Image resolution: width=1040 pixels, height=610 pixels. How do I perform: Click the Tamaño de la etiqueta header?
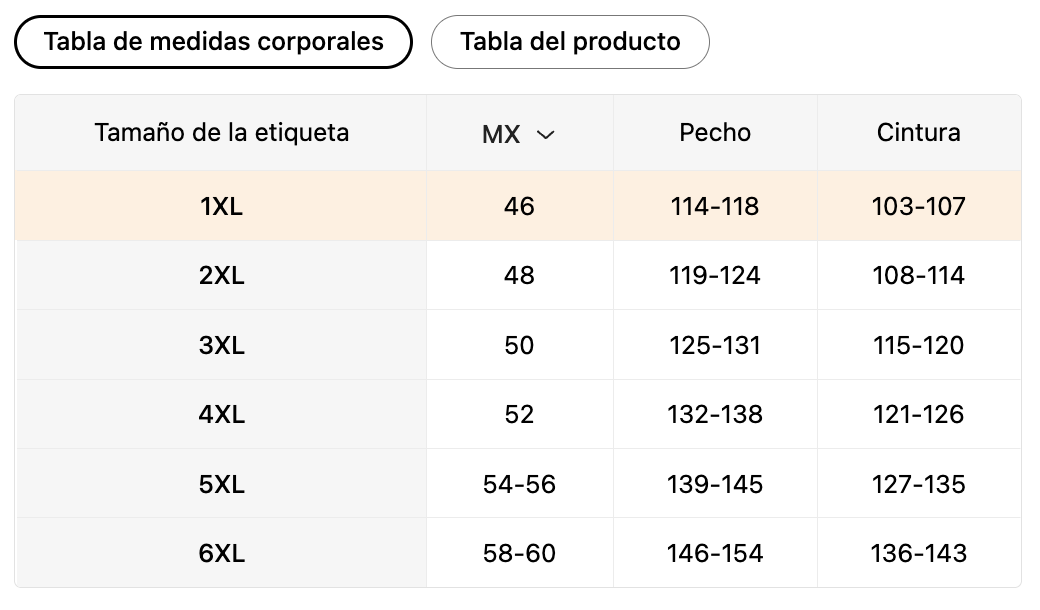(222, 133)
